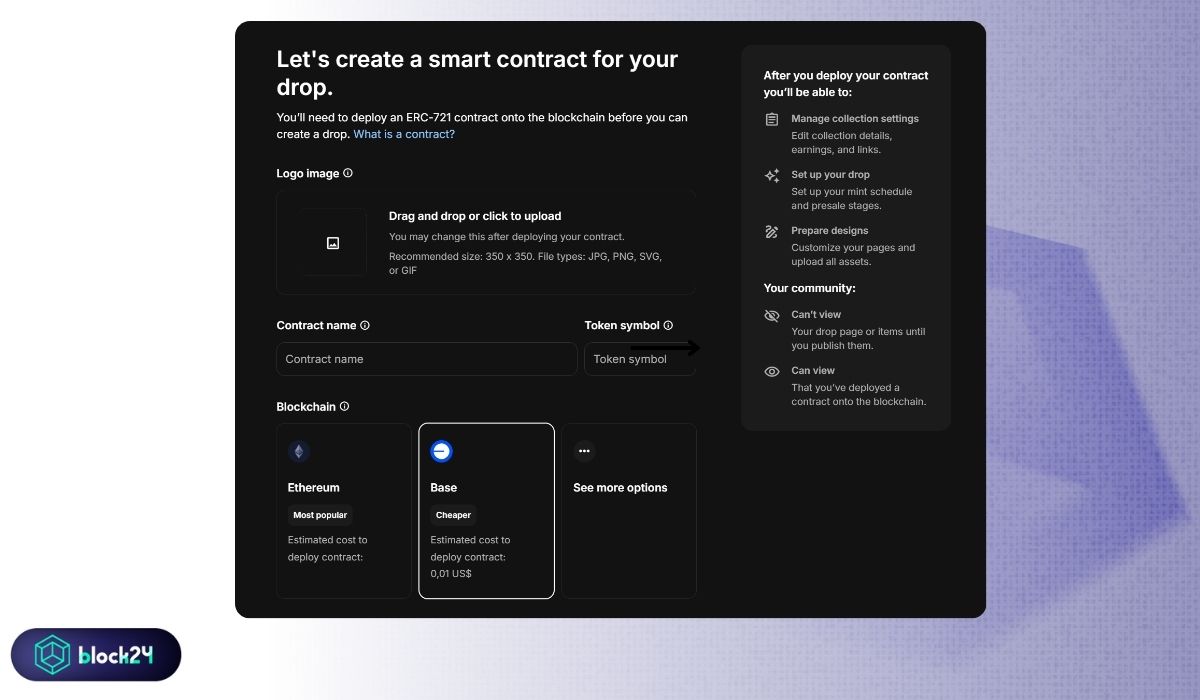Image resolution: width=1200 pixels, height=700 pixels.
Task: Click the Base blue circle logo
Action: 441,451
